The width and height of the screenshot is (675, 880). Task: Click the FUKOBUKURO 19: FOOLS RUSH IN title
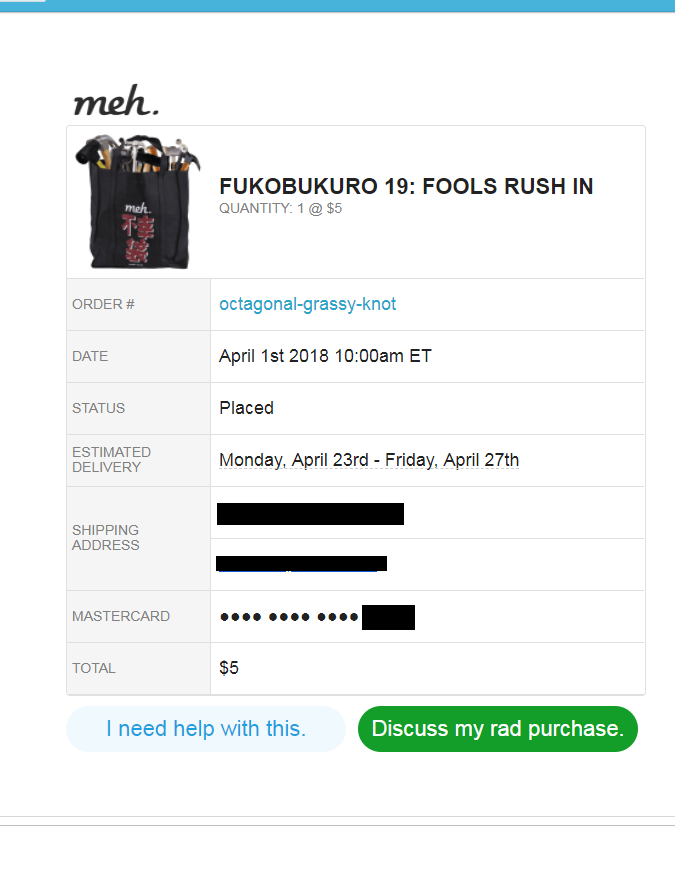[406, 186]
